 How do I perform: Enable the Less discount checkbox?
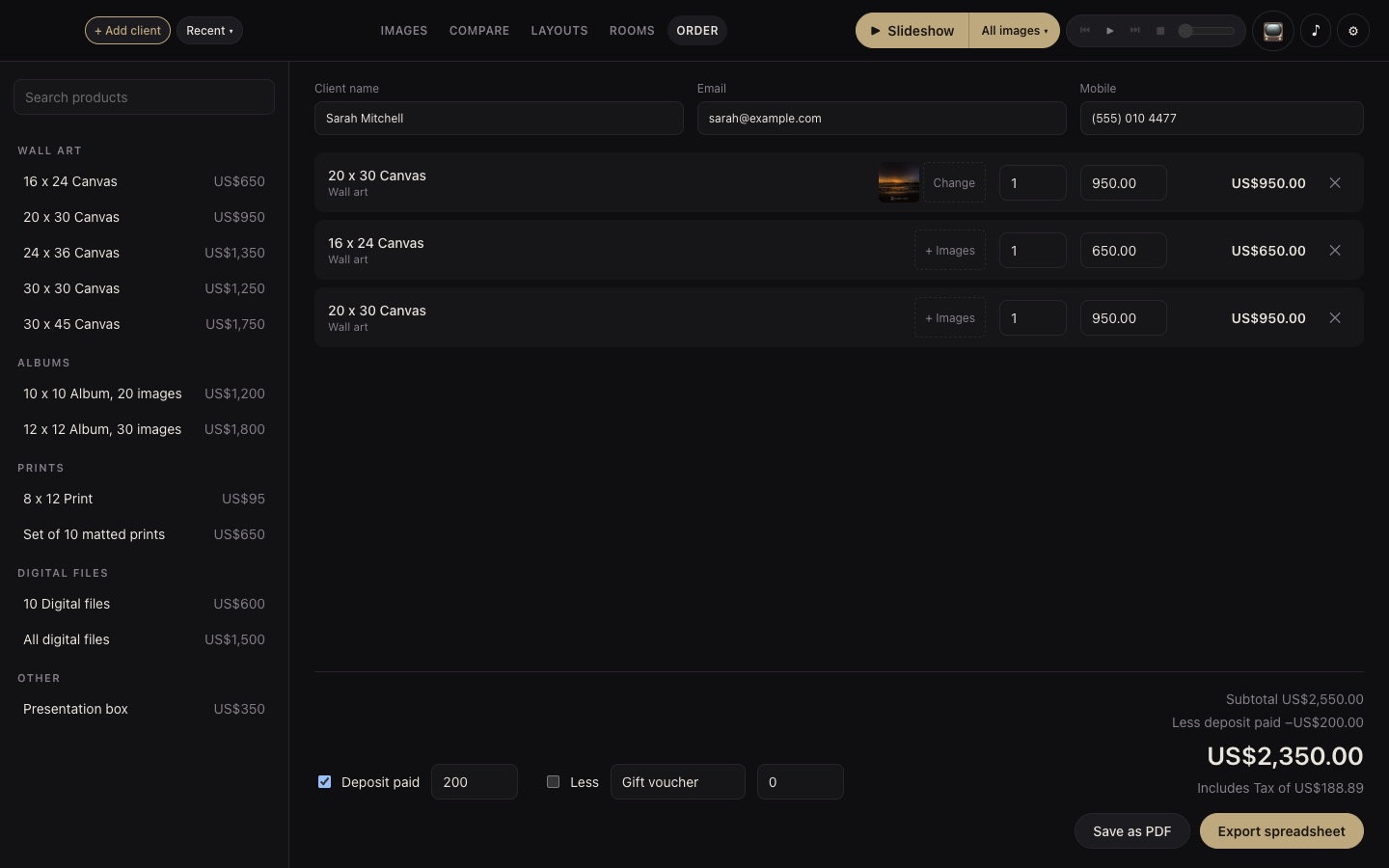554,782
